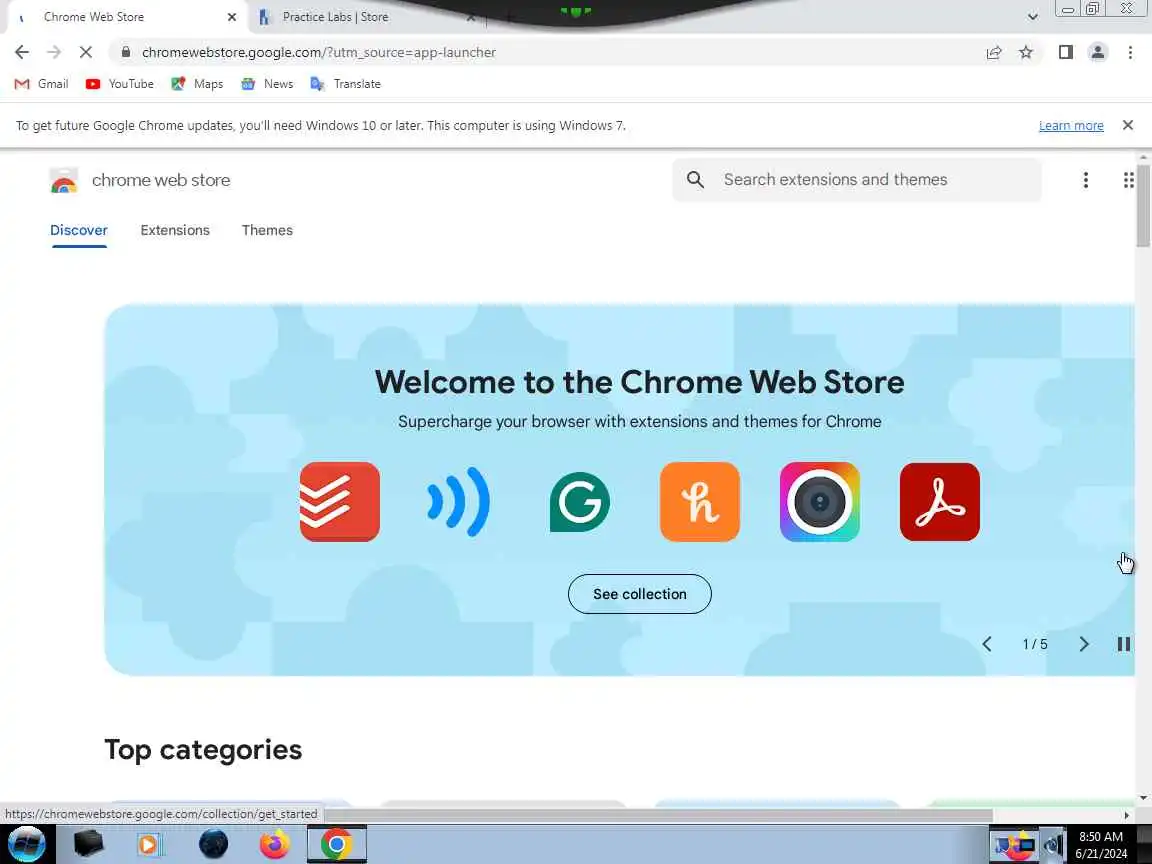Click the colorful camera lens extension icon

tap(819, 502)
